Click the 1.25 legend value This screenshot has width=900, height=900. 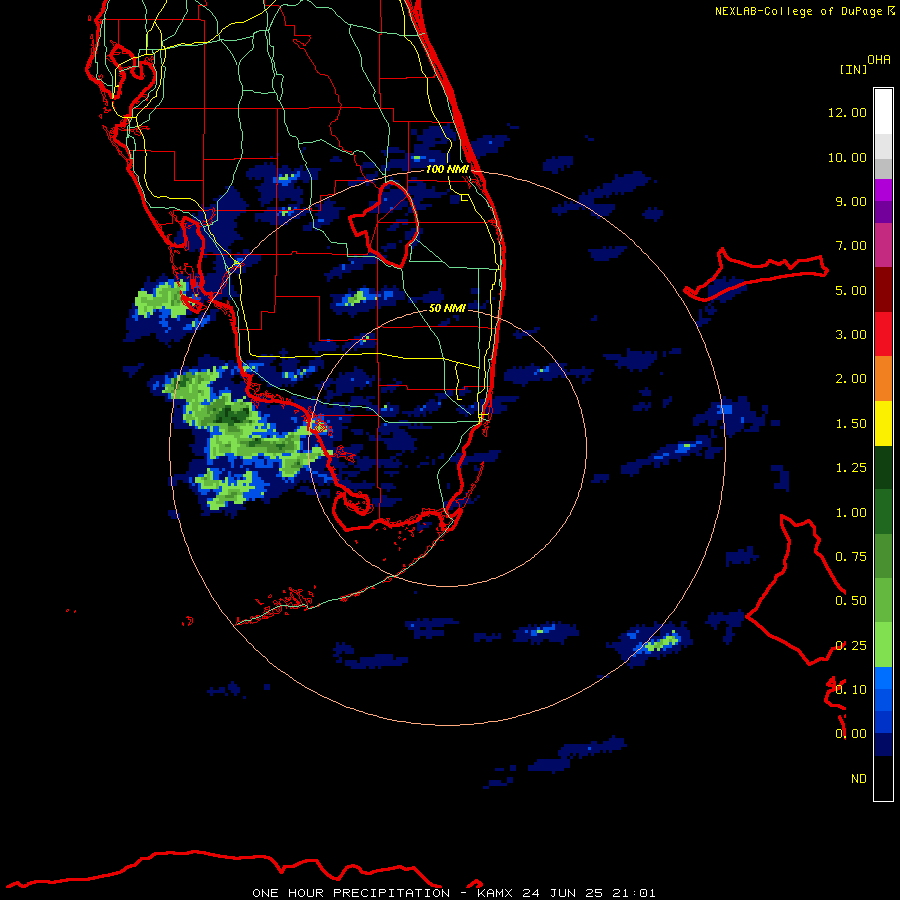pyautogui.click(x=851, y=468)
